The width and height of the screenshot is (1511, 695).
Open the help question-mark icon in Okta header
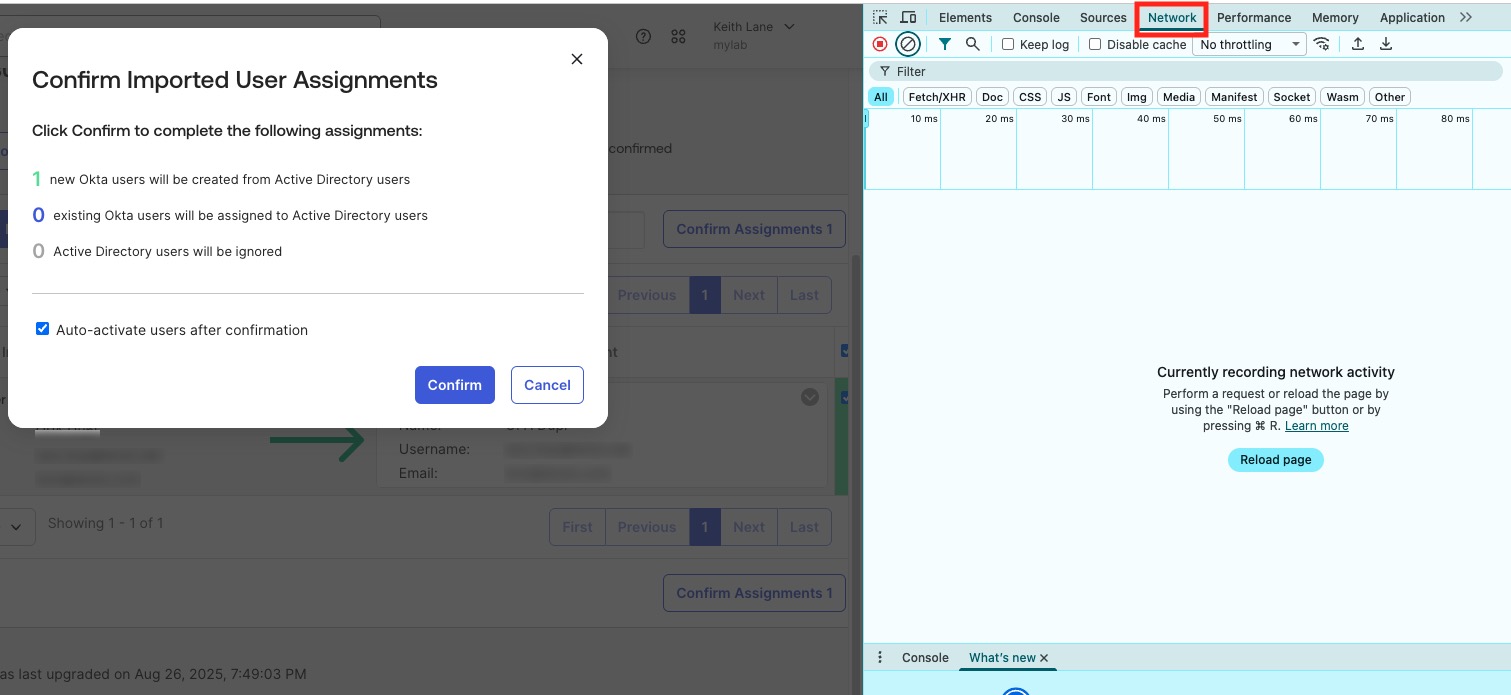[644, 36]
